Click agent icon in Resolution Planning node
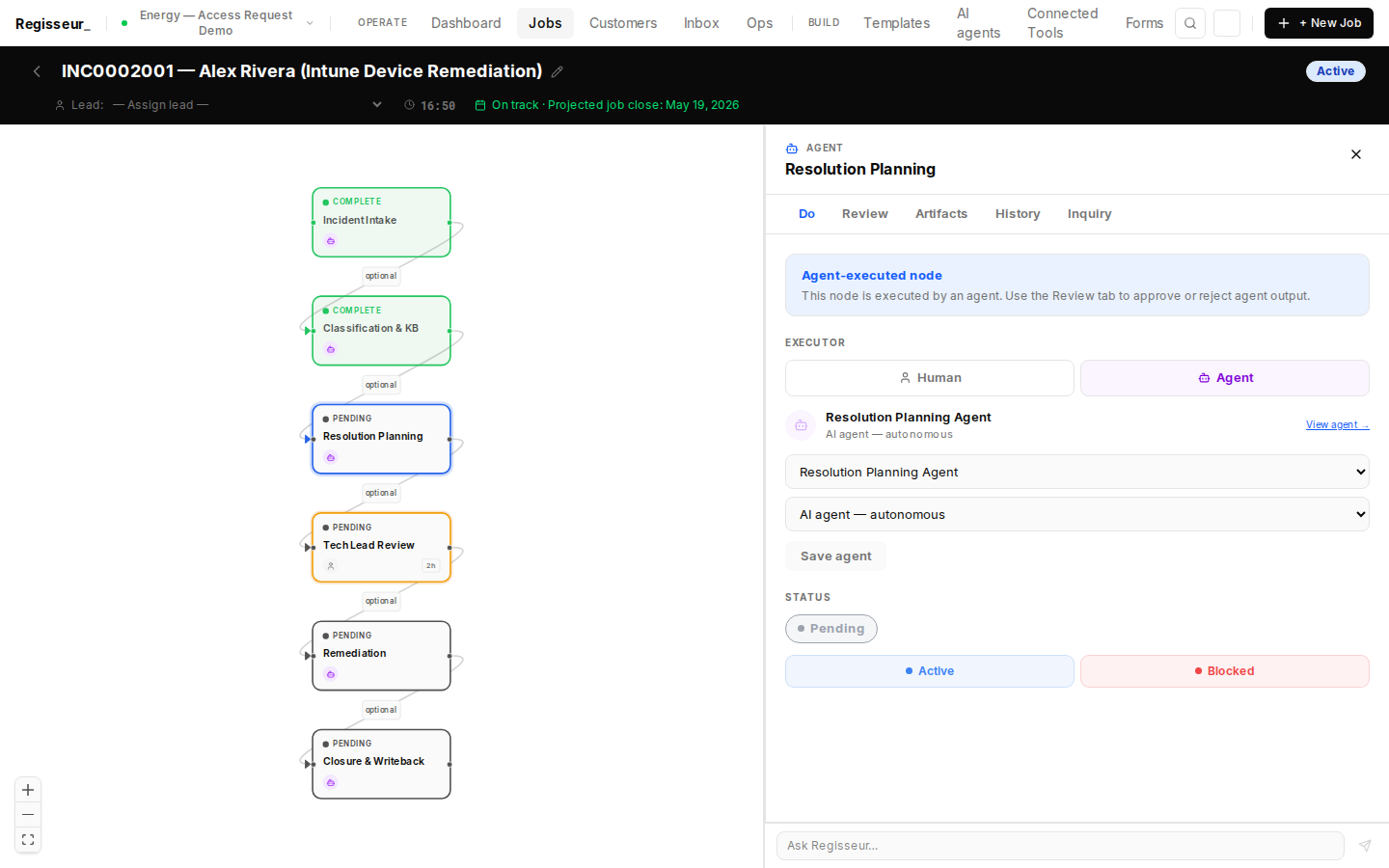 click(x=331, y=458)
